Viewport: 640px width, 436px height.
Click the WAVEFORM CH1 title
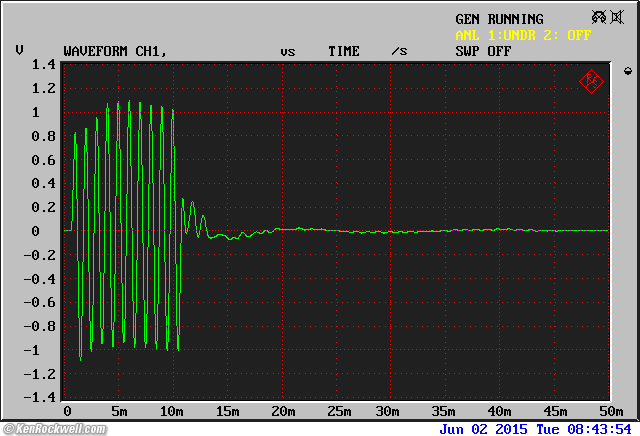[x=116, y=51]
